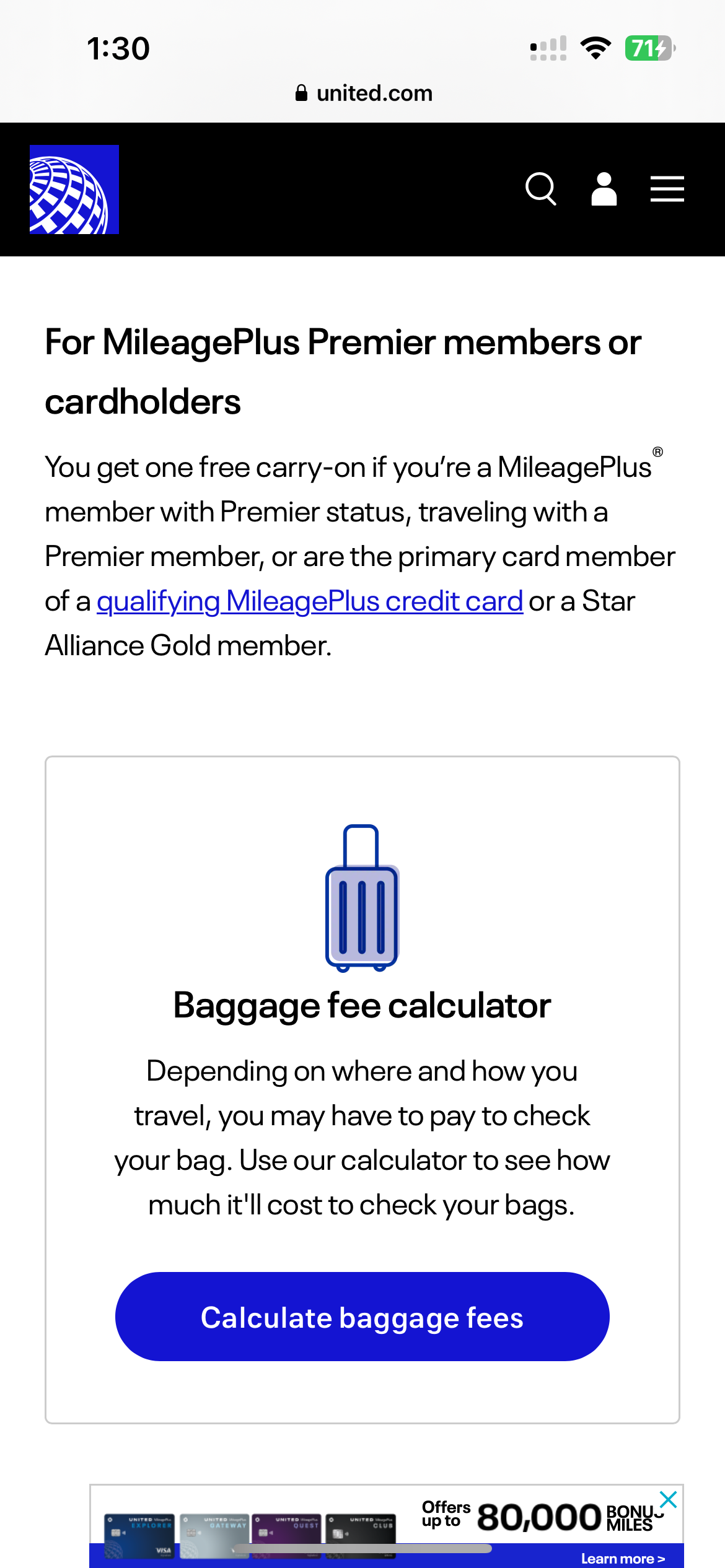
Task: Select the United Explorer card image
Action: (139, 1535)
